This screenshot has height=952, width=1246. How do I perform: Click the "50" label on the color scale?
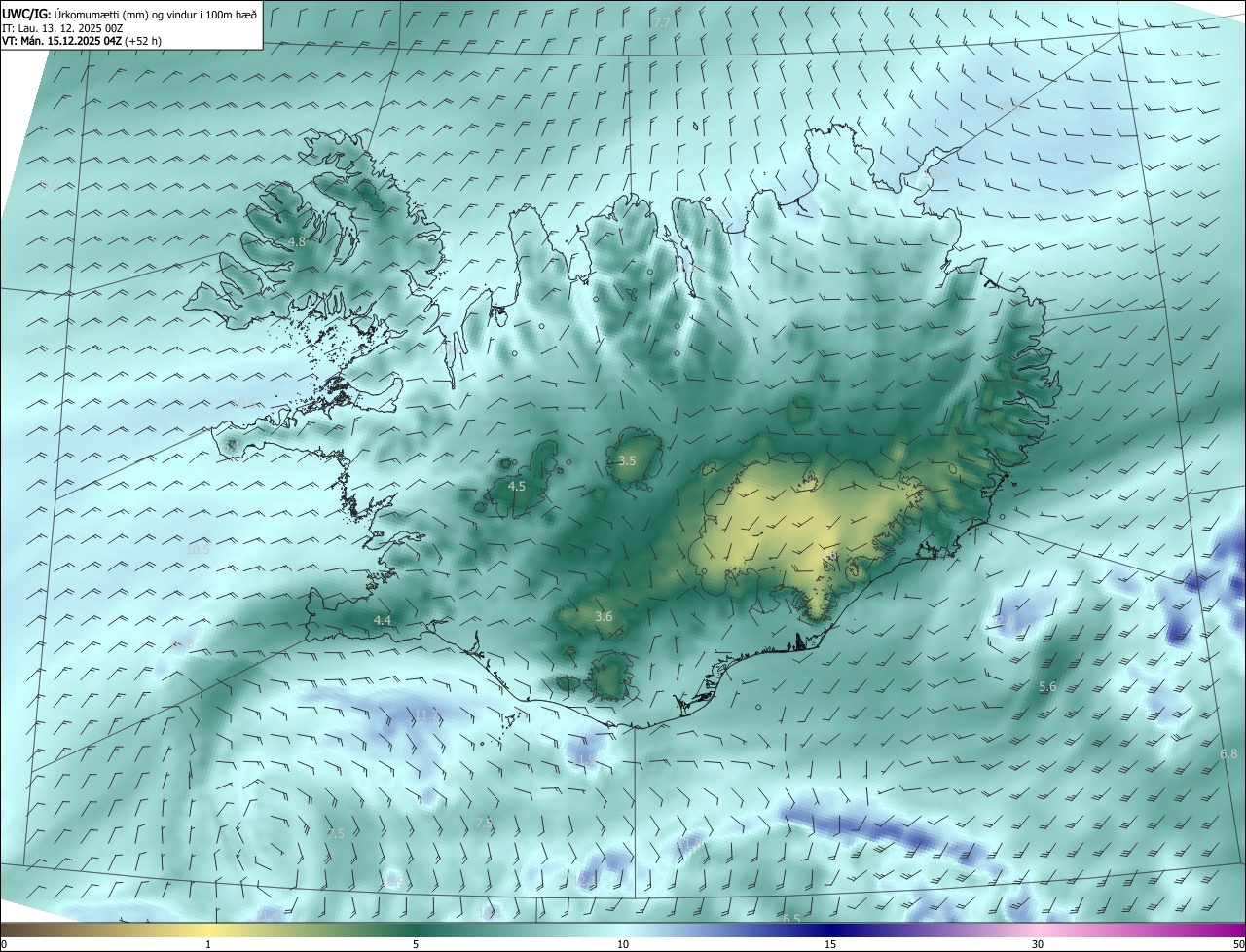point(1238,944)
